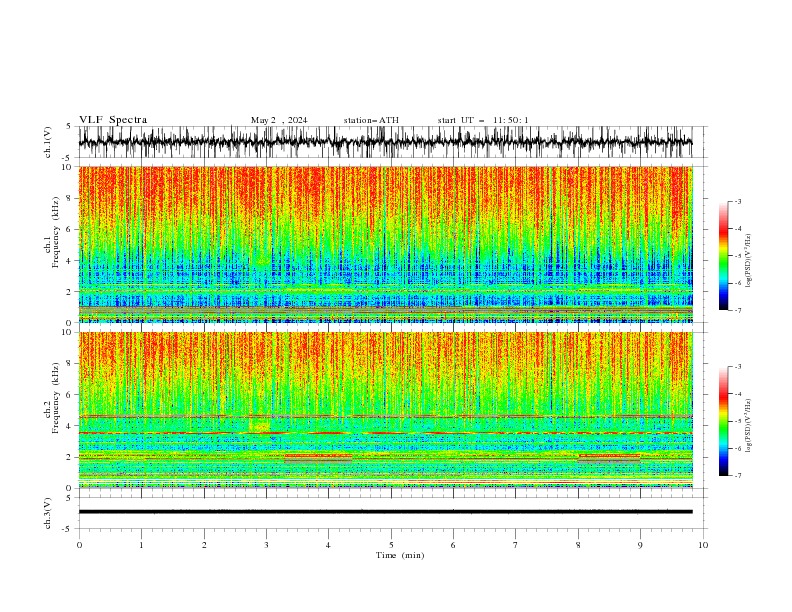Click the flat black ch.3 voltage trace
Viewport: 792px width, 612px height.
(x=385, y=512)
